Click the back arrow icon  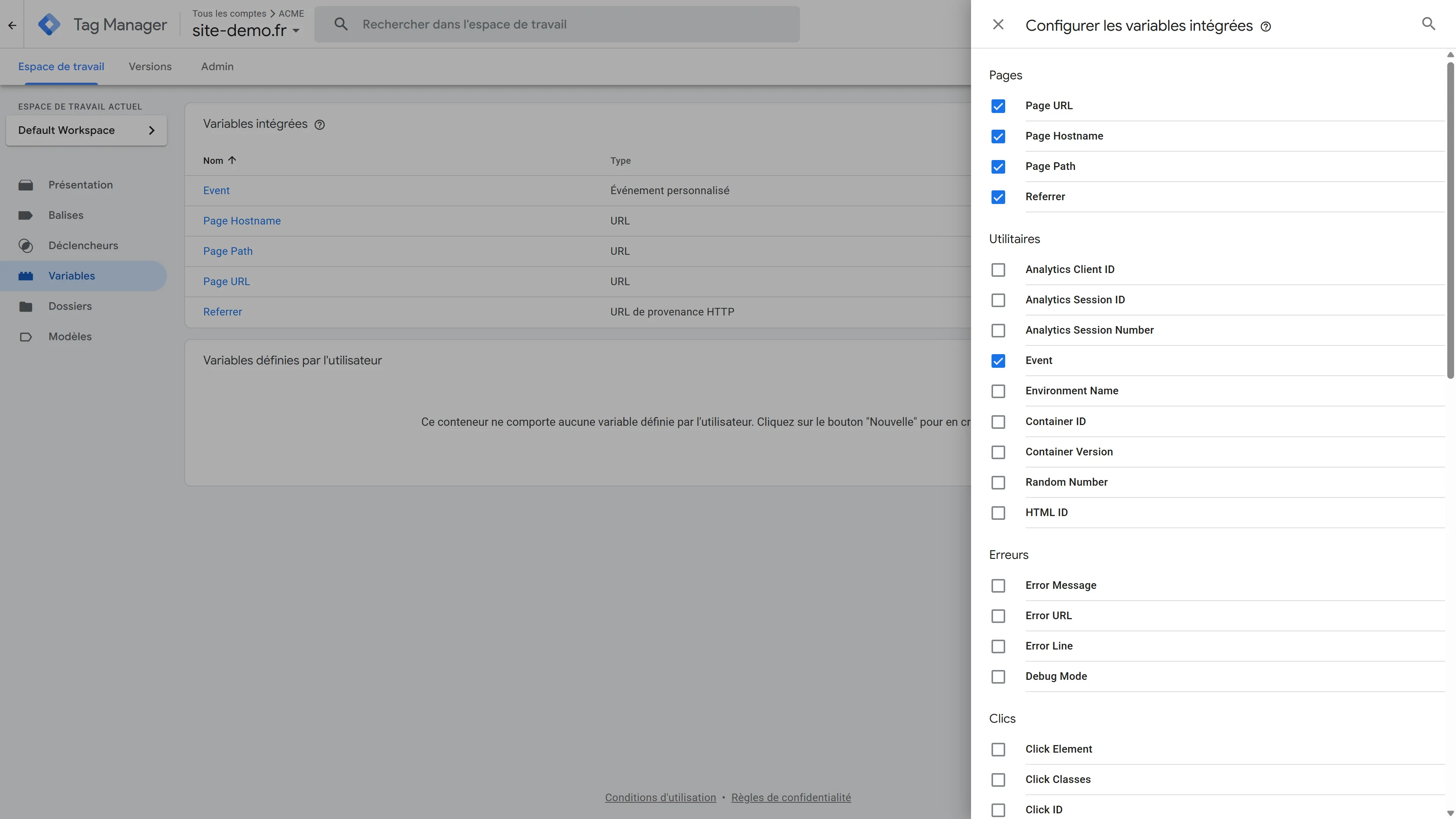(12, 25)
